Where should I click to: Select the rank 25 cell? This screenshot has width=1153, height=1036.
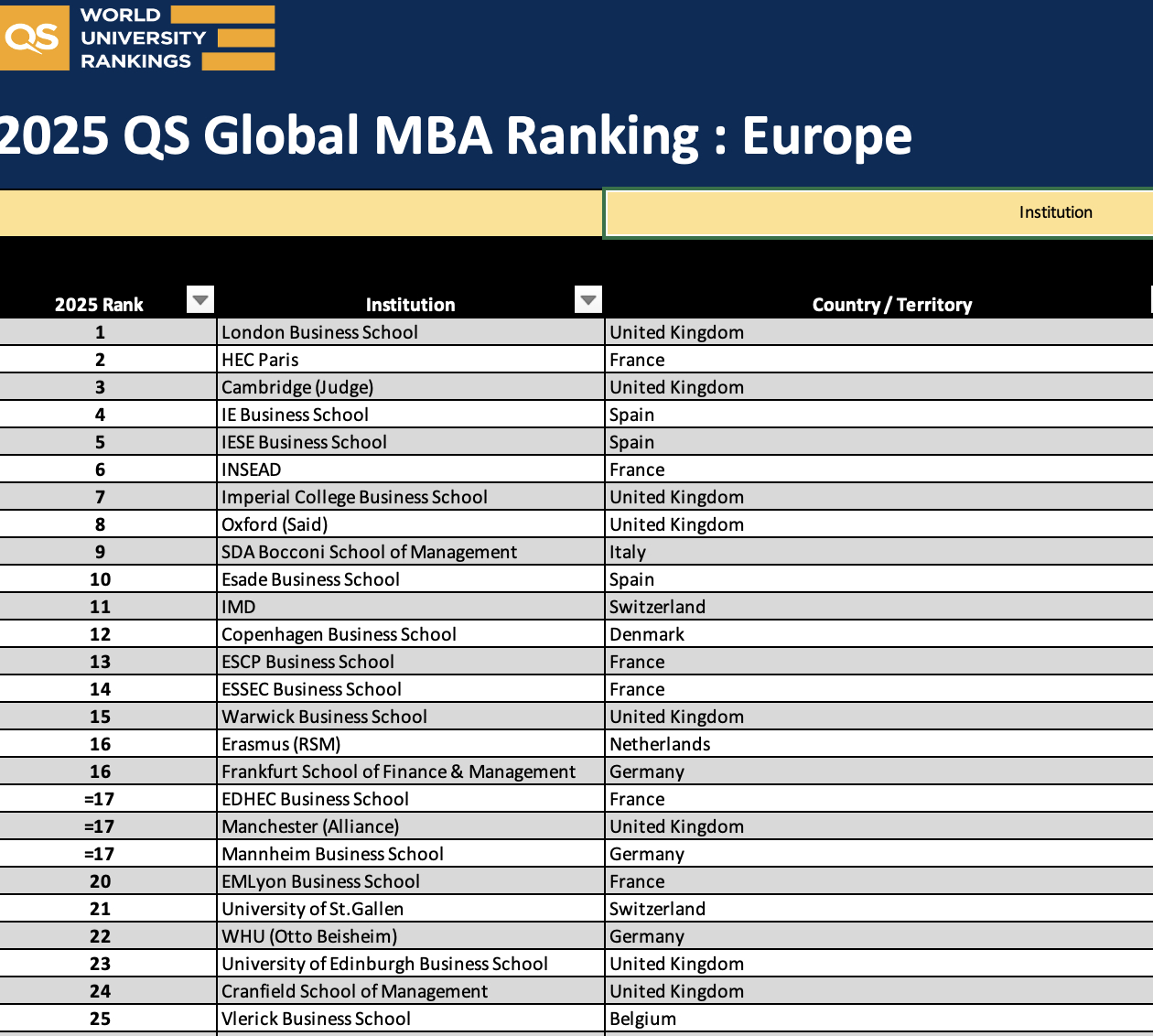[101, 1019]
